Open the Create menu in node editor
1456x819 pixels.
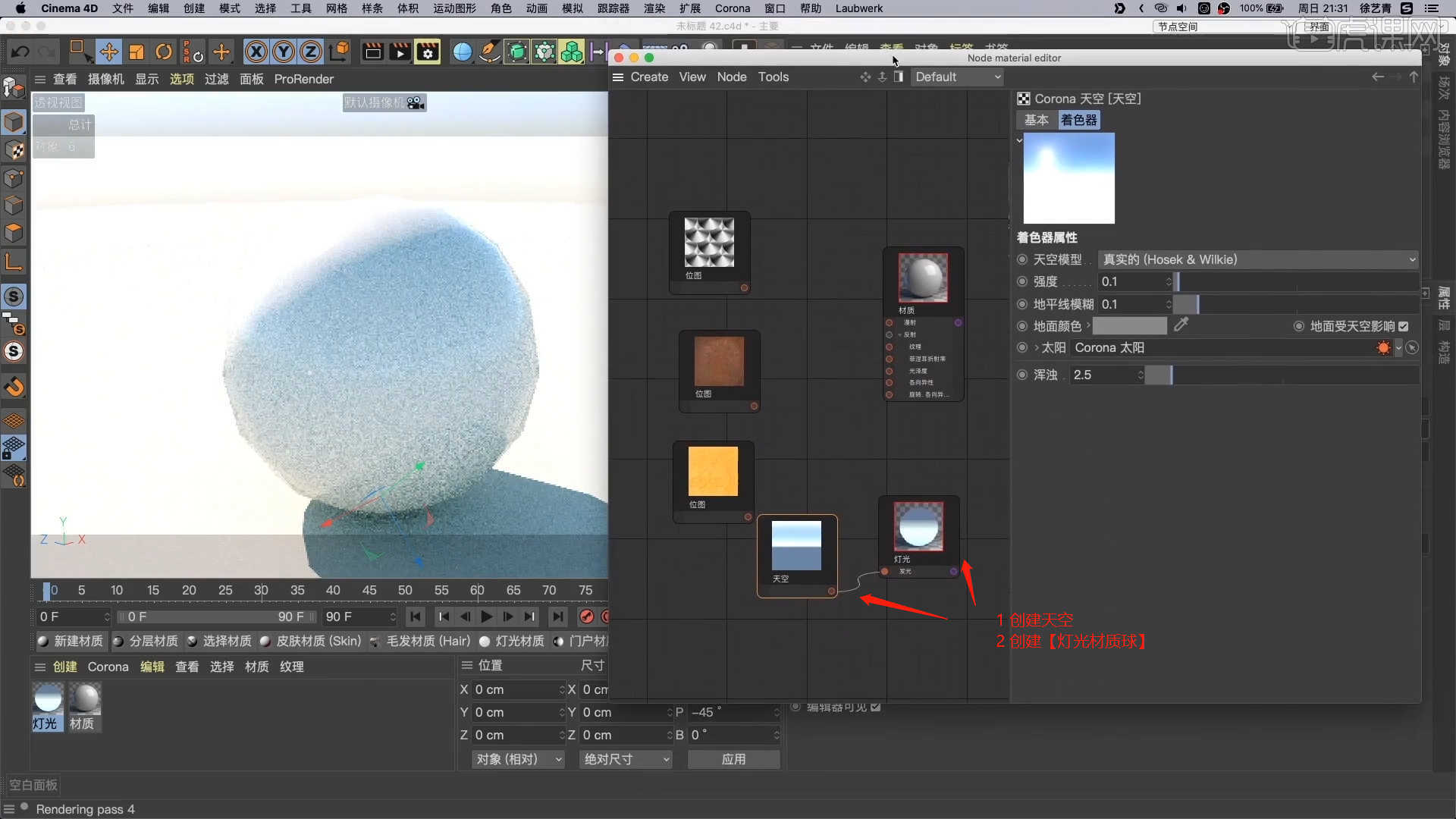coord(649,77)
